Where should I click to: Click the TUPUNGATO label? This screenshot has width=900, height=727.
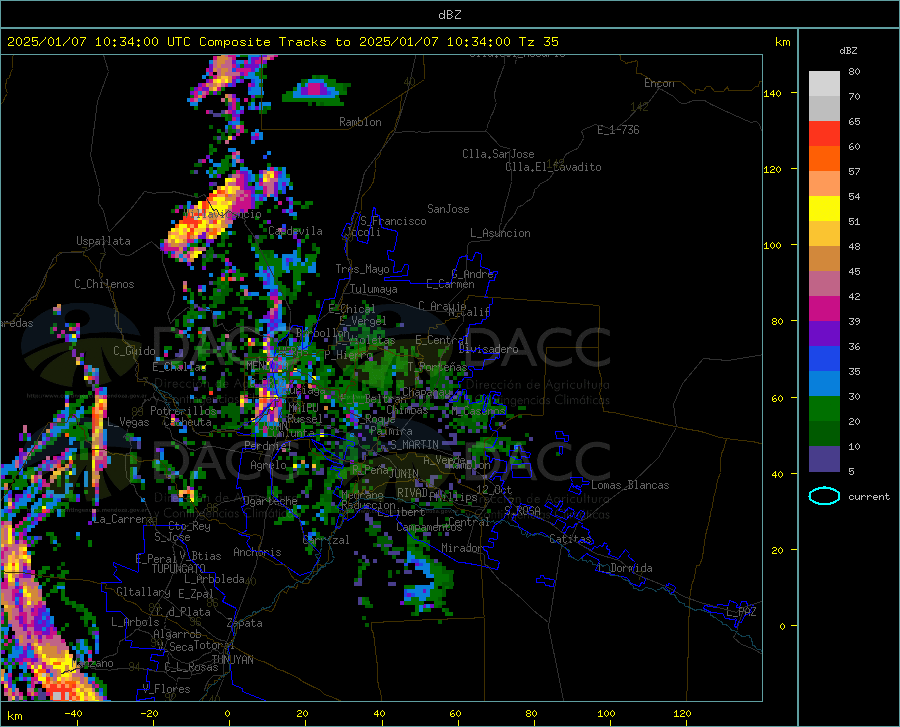click(x=179, y=569)
